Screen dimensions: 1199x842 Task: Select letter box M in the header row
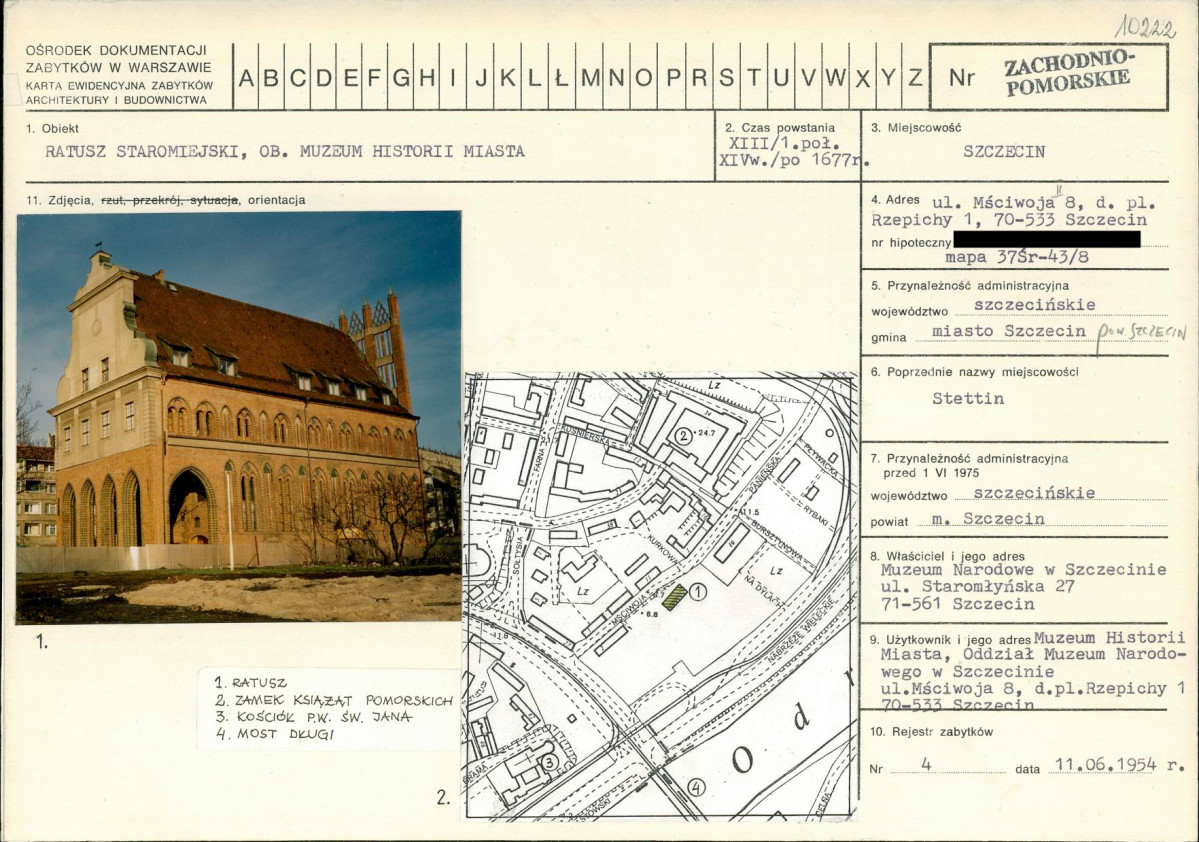pos(590,78)
